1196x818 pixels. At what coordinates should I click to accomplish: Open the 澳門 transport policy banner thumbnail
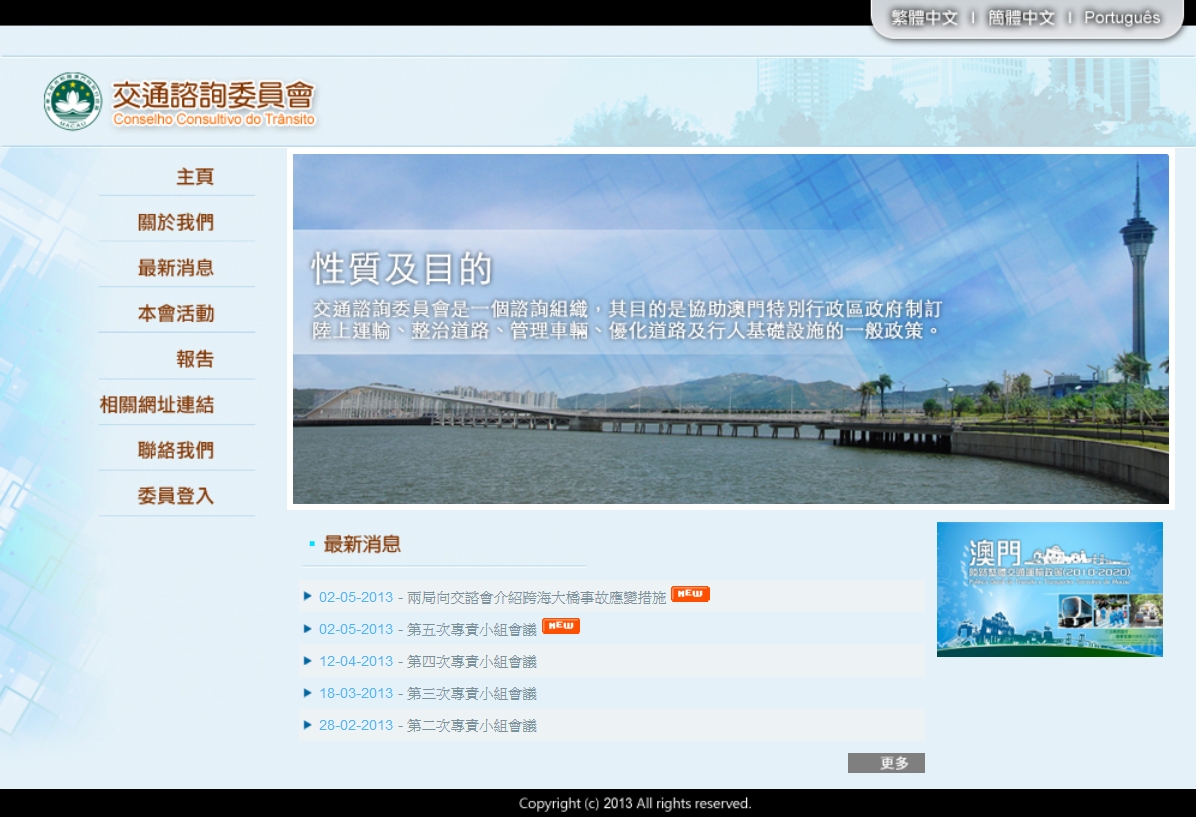[x=1049, y=589]
